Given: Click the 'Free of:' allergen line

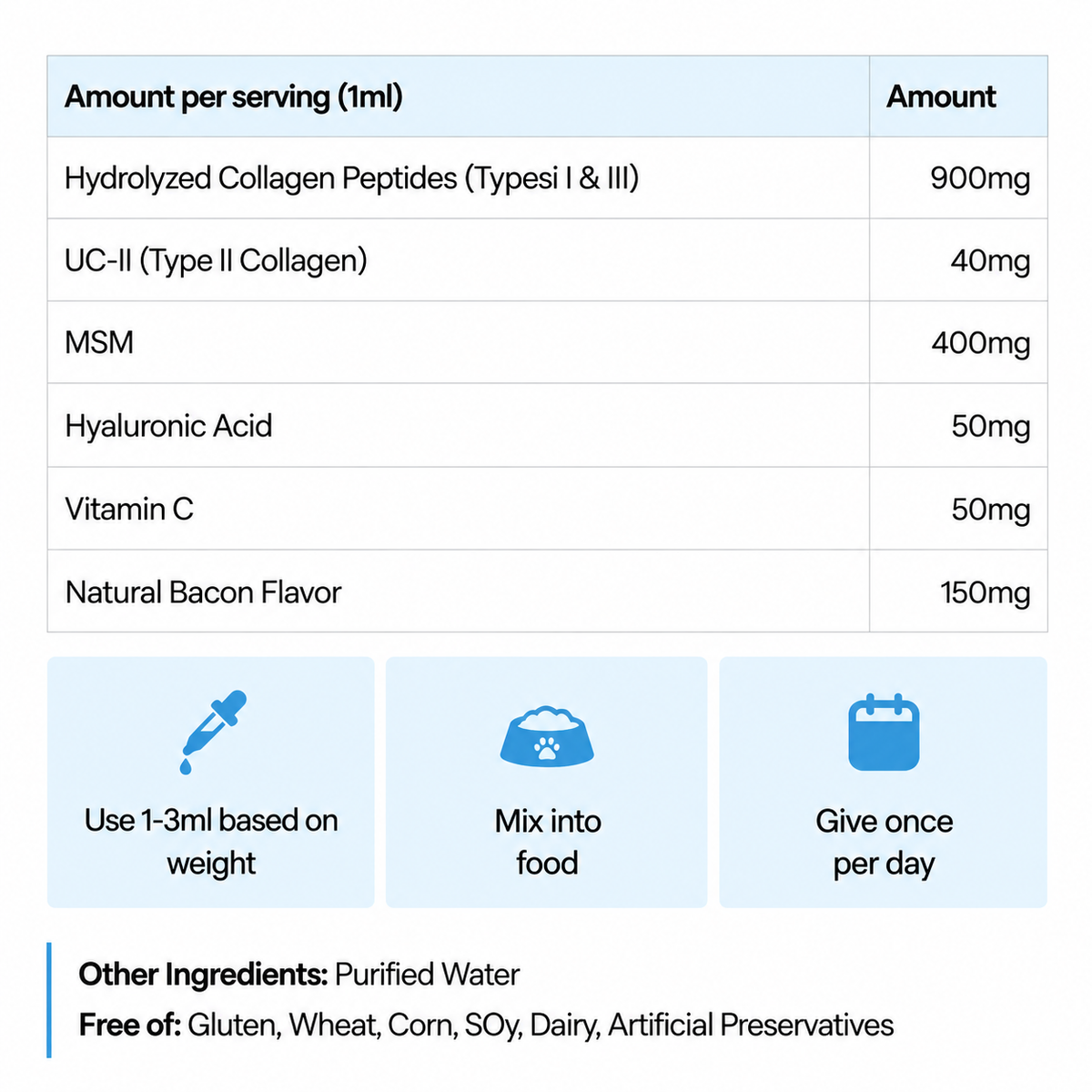Looking at the screenshot, I should pyautogui.click(x=486, y=1026).
